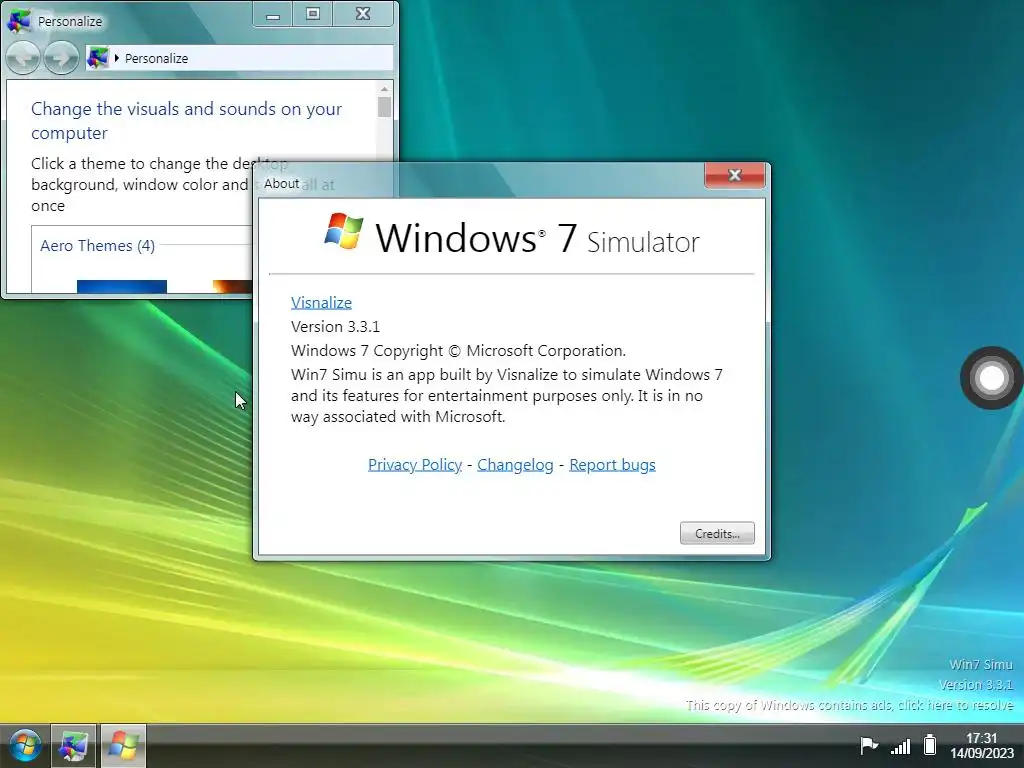
Task: Select the orange Aero theme thumbnail
Action: coord(232,286)
